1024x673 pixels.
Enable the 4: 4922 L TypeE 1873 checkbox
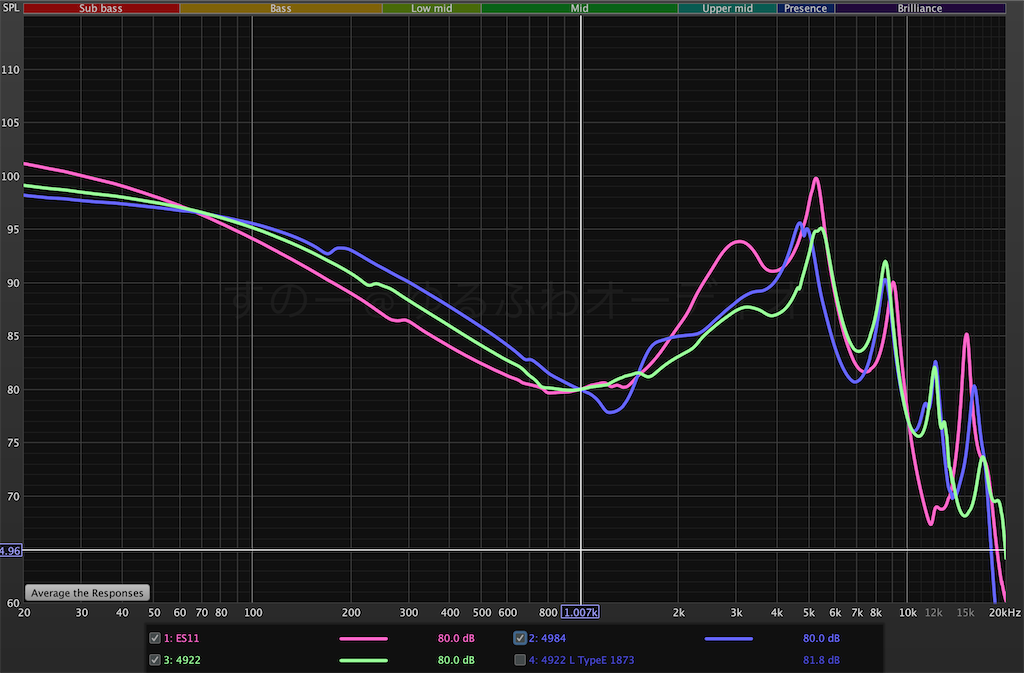[x=520, y=660]
